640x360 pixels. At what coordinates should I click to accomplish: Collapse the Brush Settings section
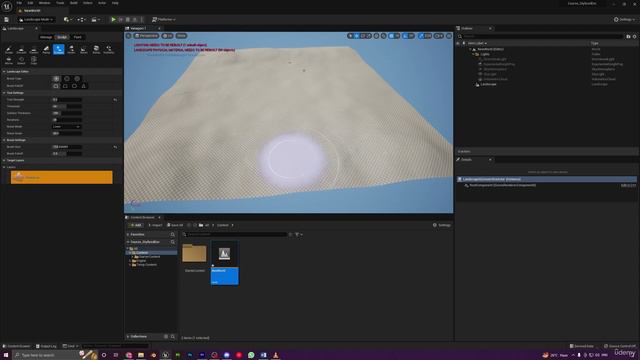coord(4,140)
